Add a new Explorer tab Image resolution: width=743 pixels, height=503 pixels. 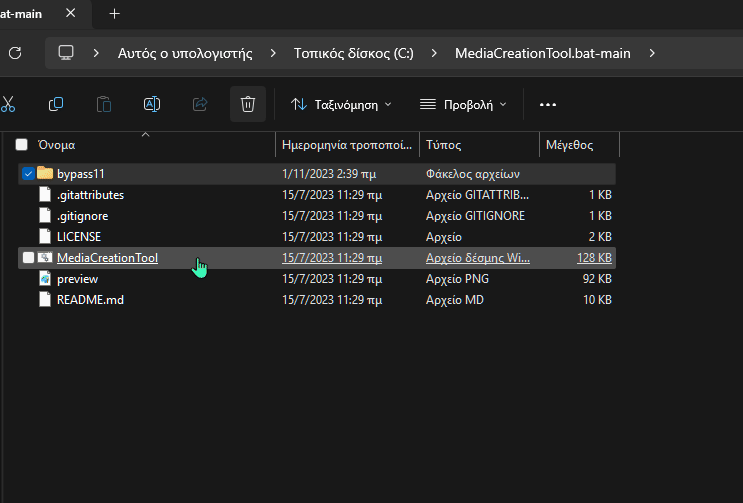point(115,14)
